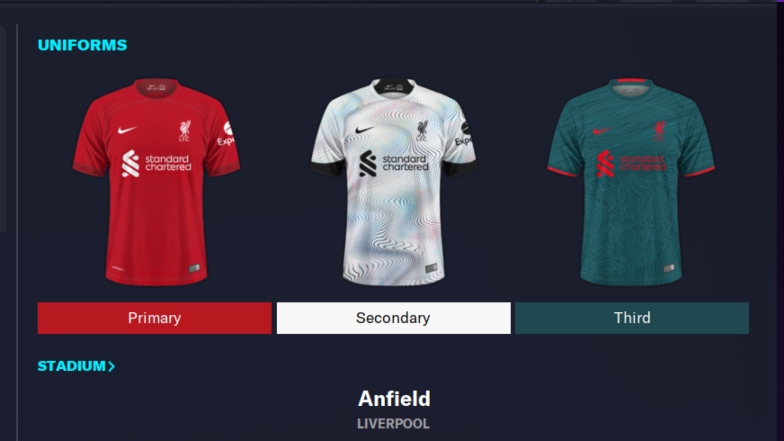
Task: Click Standard Chartered logo on teal jersey
Action: pos(631,164)
